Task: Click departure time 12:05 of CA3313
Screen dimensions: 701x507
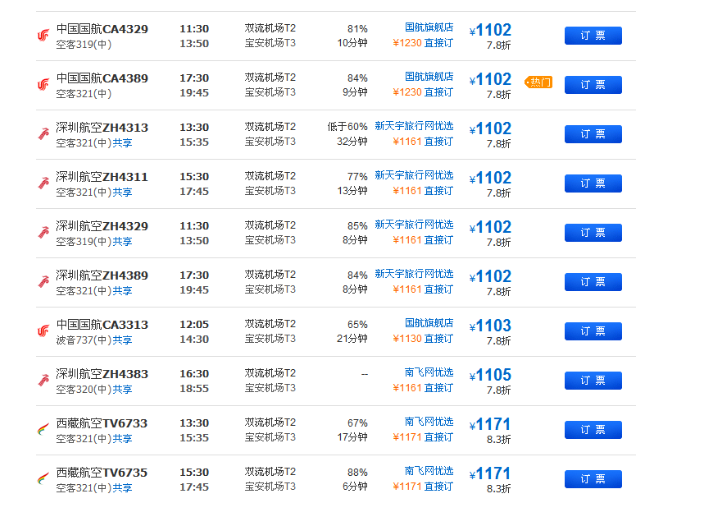Action: point(194,325)
